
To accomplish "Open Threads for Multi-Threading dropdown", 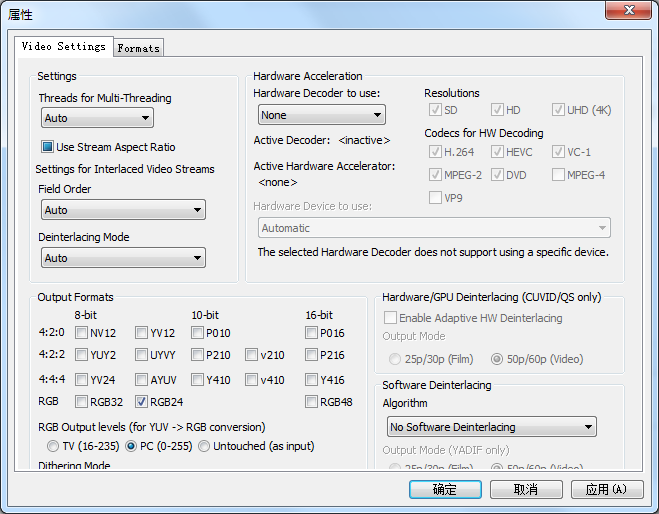I will pyautogui.click(x=97, y=118).
